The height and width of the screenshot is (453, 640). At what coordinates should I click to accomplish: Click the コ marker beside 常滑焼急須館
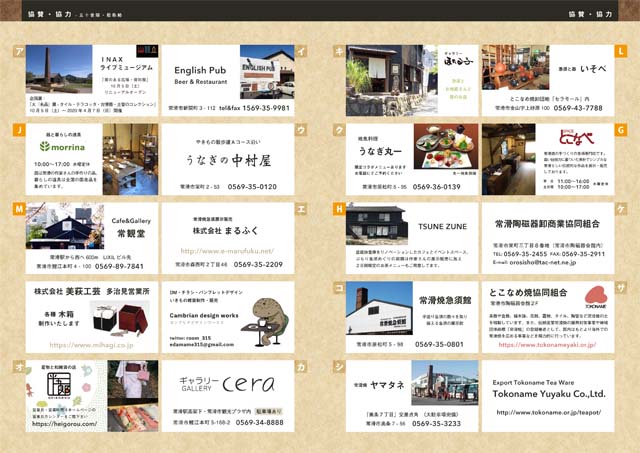339,288
